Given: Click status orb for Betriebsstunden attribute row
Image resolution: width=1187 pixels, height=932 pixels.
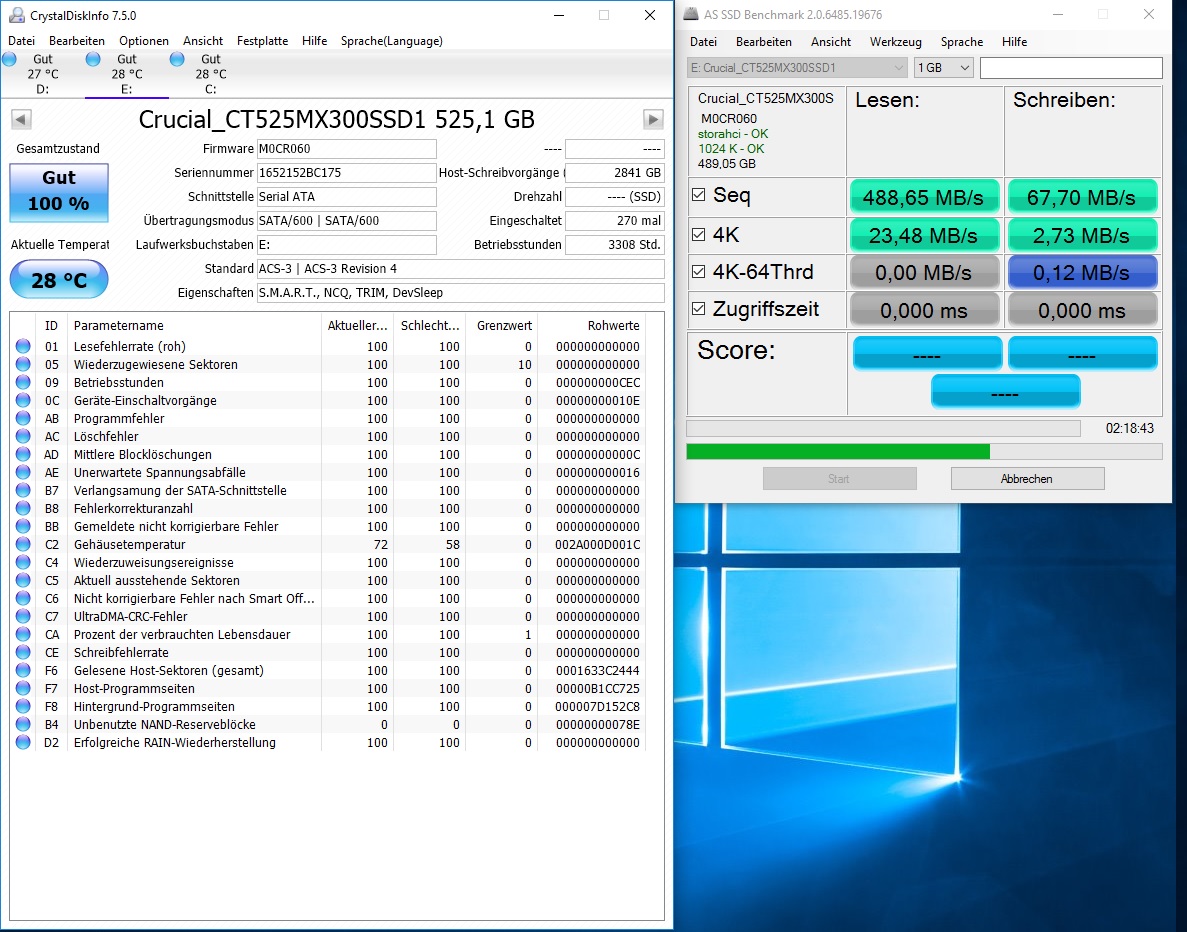Looking at the screenshot, I should click(x=23, y=382).
